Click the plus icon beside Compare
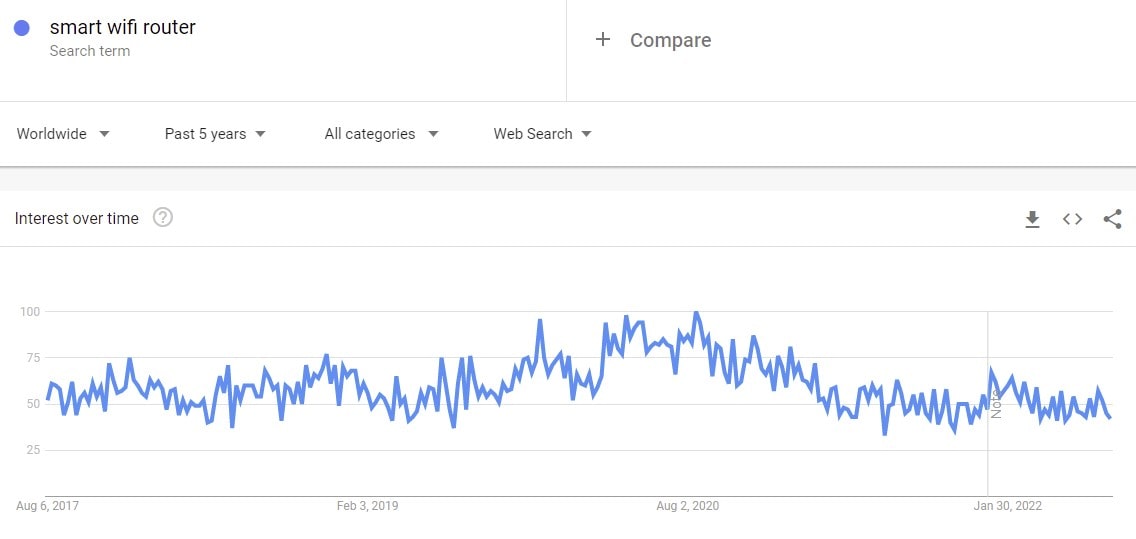 (602, 40)
